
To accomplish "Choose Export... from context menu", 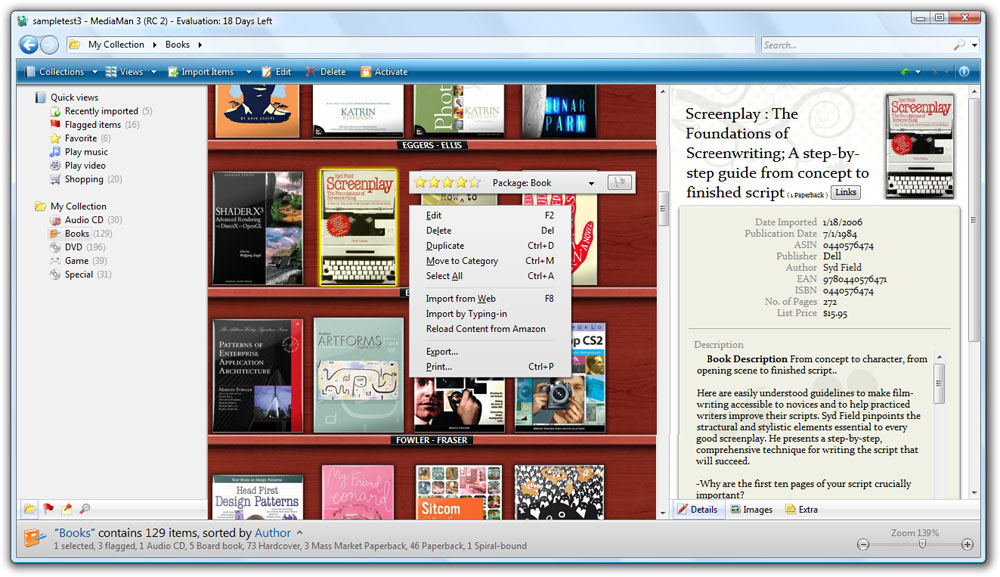I will [490, 352].
